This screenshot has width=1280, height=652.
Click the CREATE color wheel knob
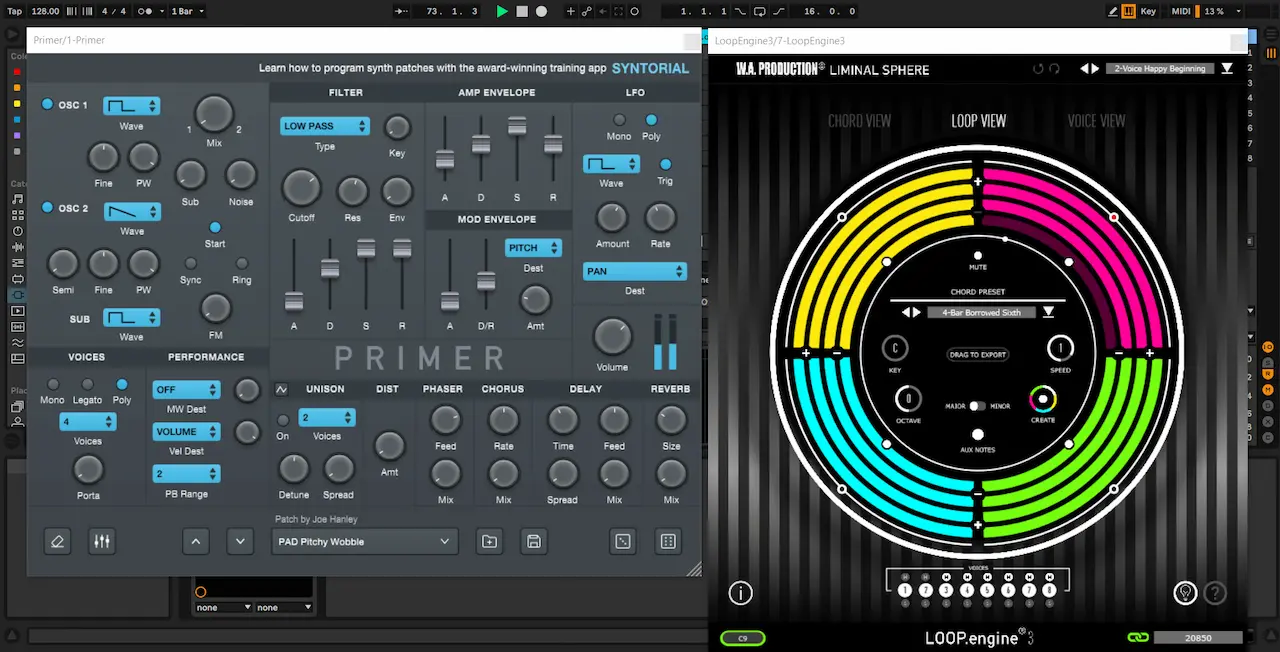click(x=1043, y=399)
